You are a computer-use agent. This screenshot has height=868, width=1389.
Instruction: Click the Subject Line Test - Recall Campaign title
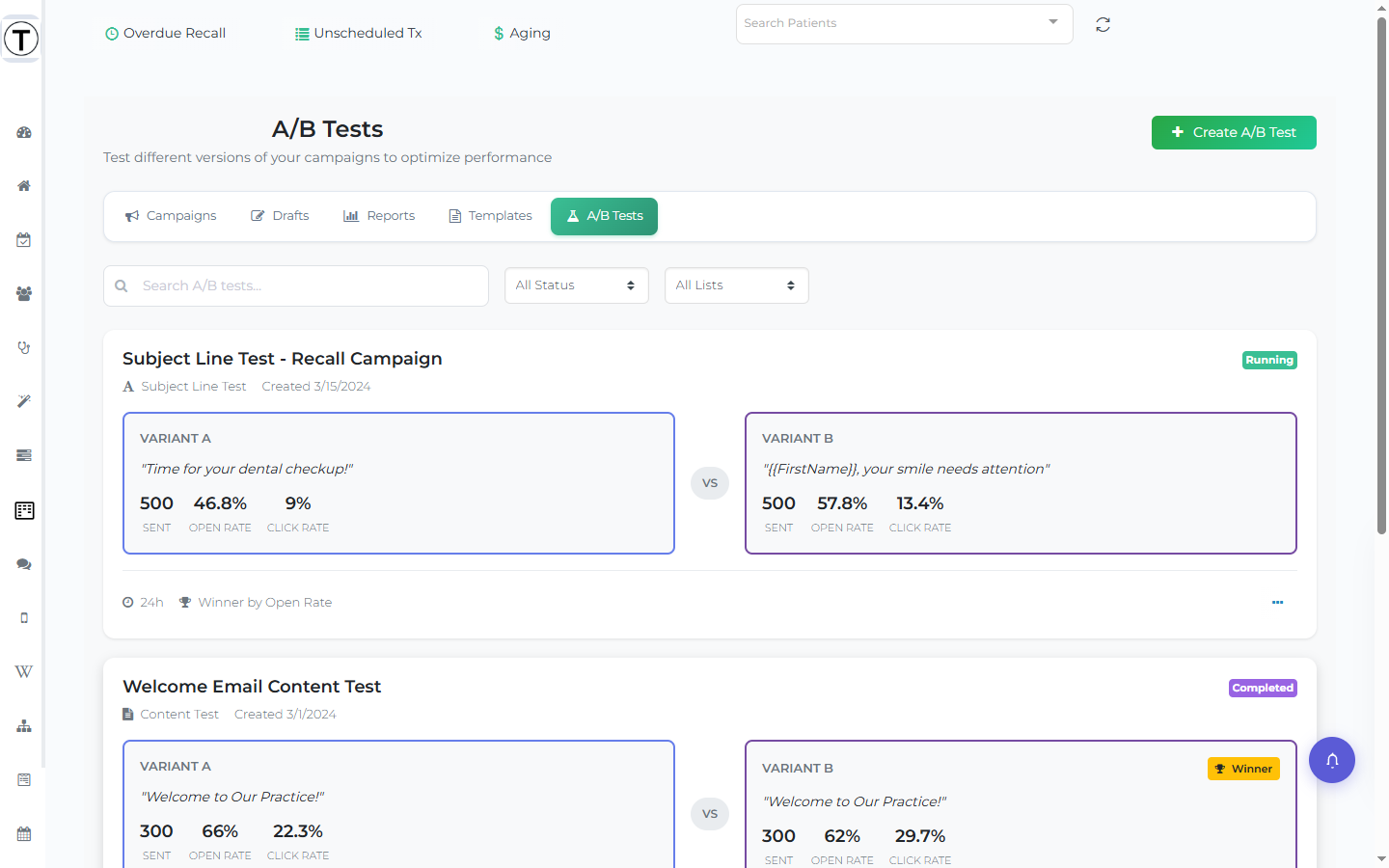(x=283, y=359)
